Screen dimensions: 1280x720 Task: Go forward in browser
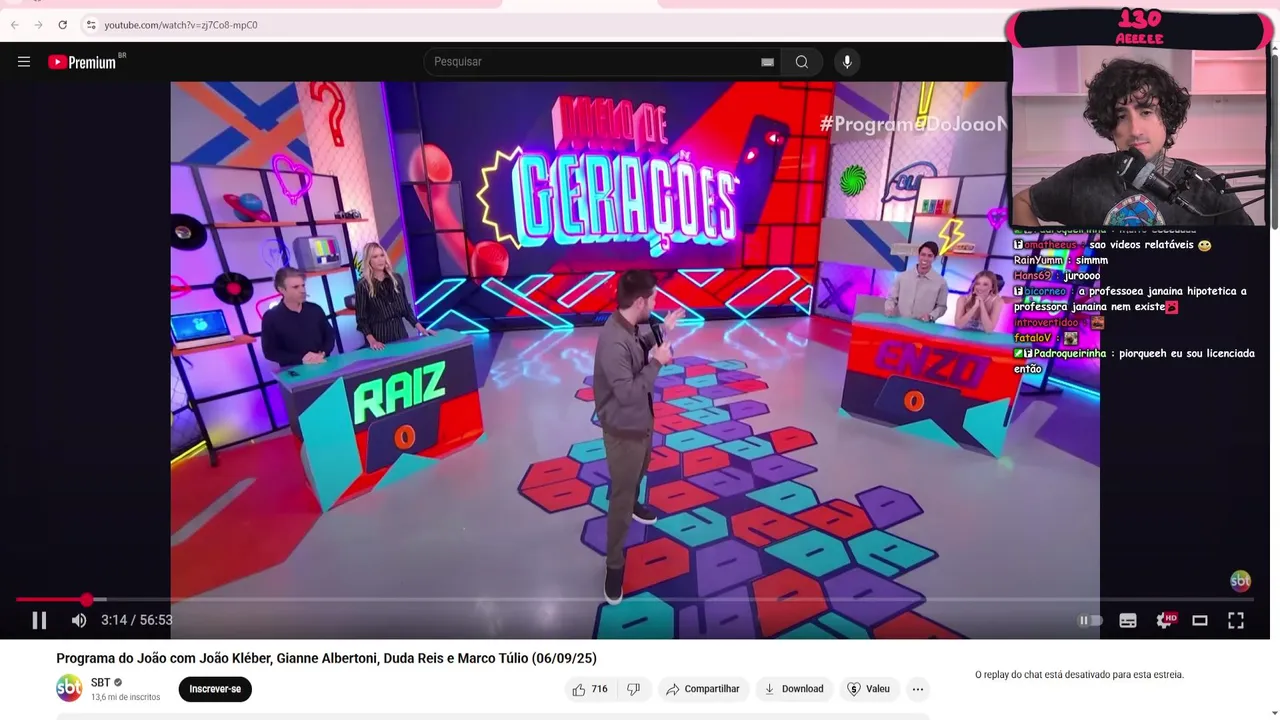pyautogui.click(x=38, y=25)
